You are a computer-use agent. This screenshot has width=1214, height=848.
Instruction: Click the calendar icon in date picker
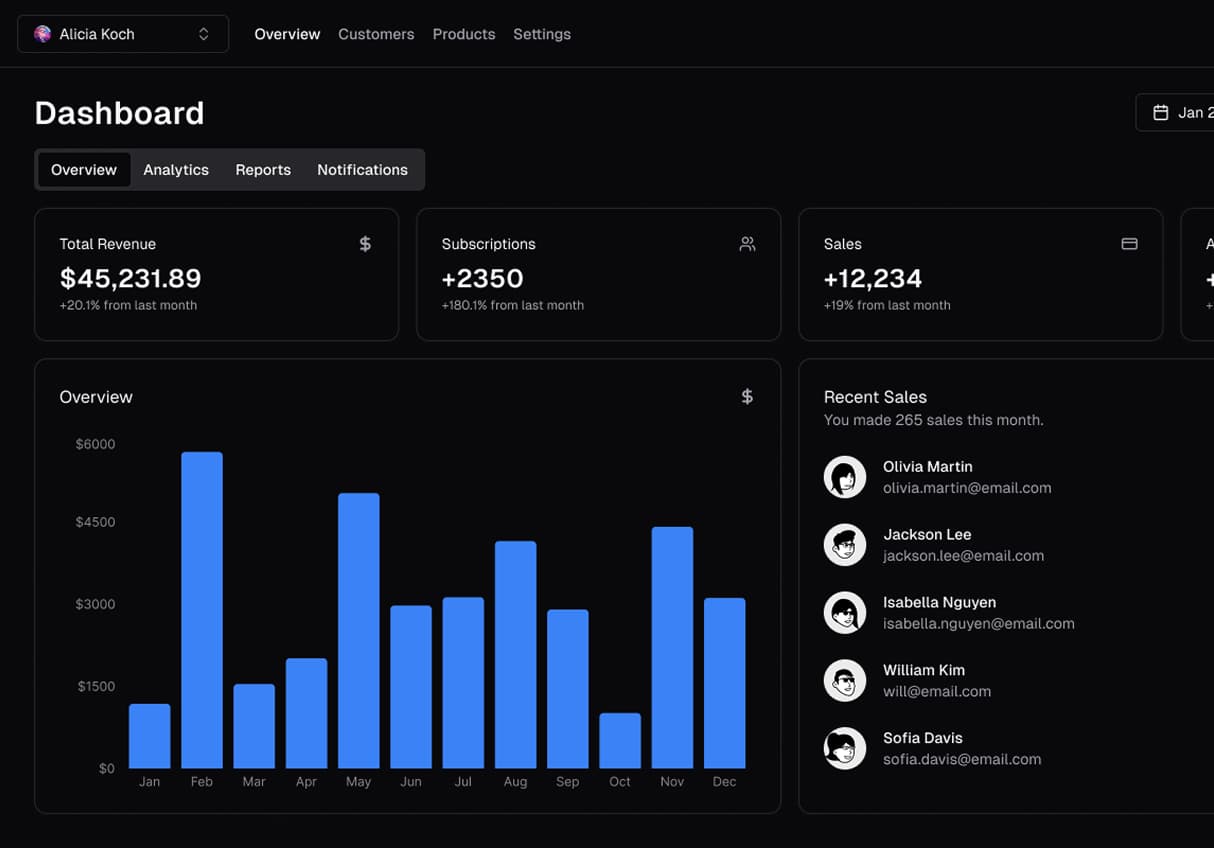pyautogui.click(x=1160, y=113)
